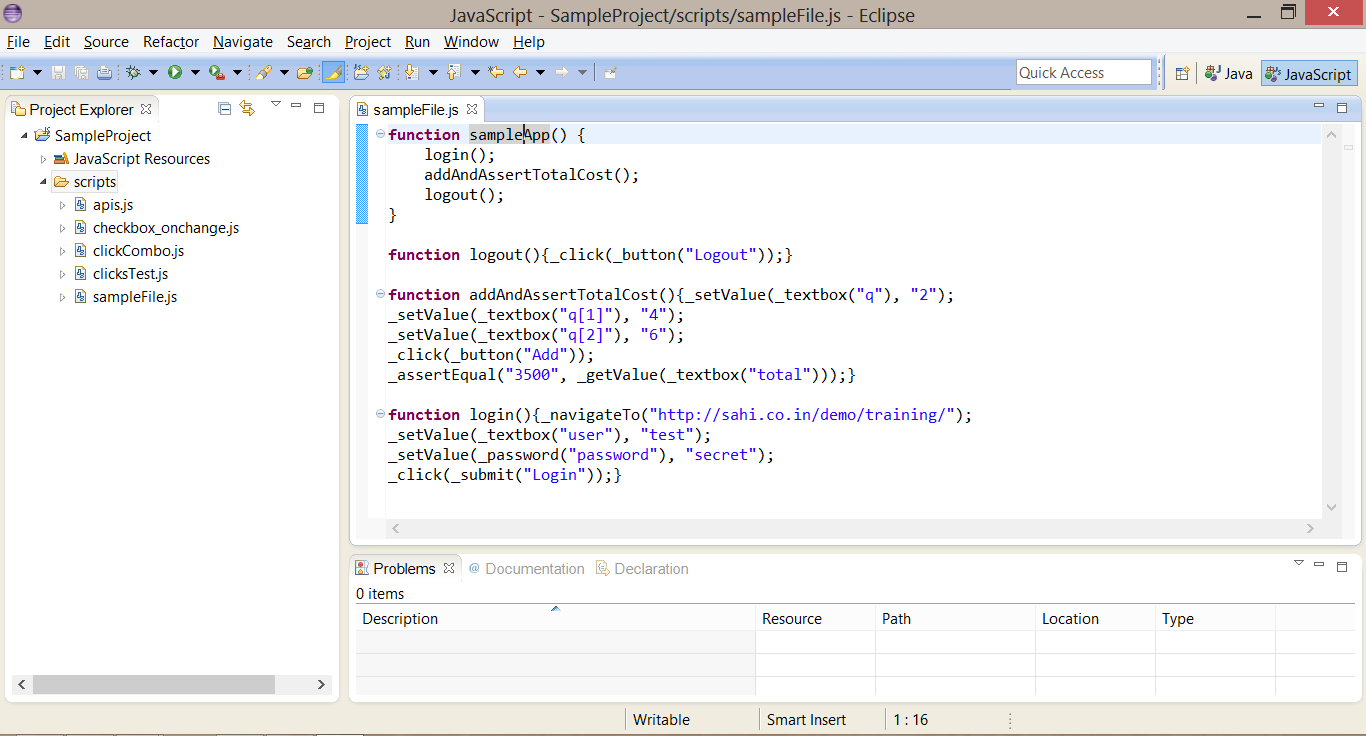Viewport: 1366px width, 736px height.
Task: Toggle Link with Editor in Project Explorer
Action: coord(247,109)
